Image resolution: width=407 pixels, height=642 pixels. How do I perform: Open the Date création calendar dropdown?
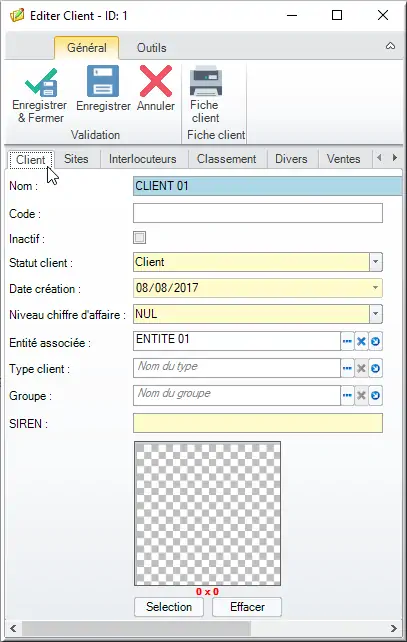point(375,287)
